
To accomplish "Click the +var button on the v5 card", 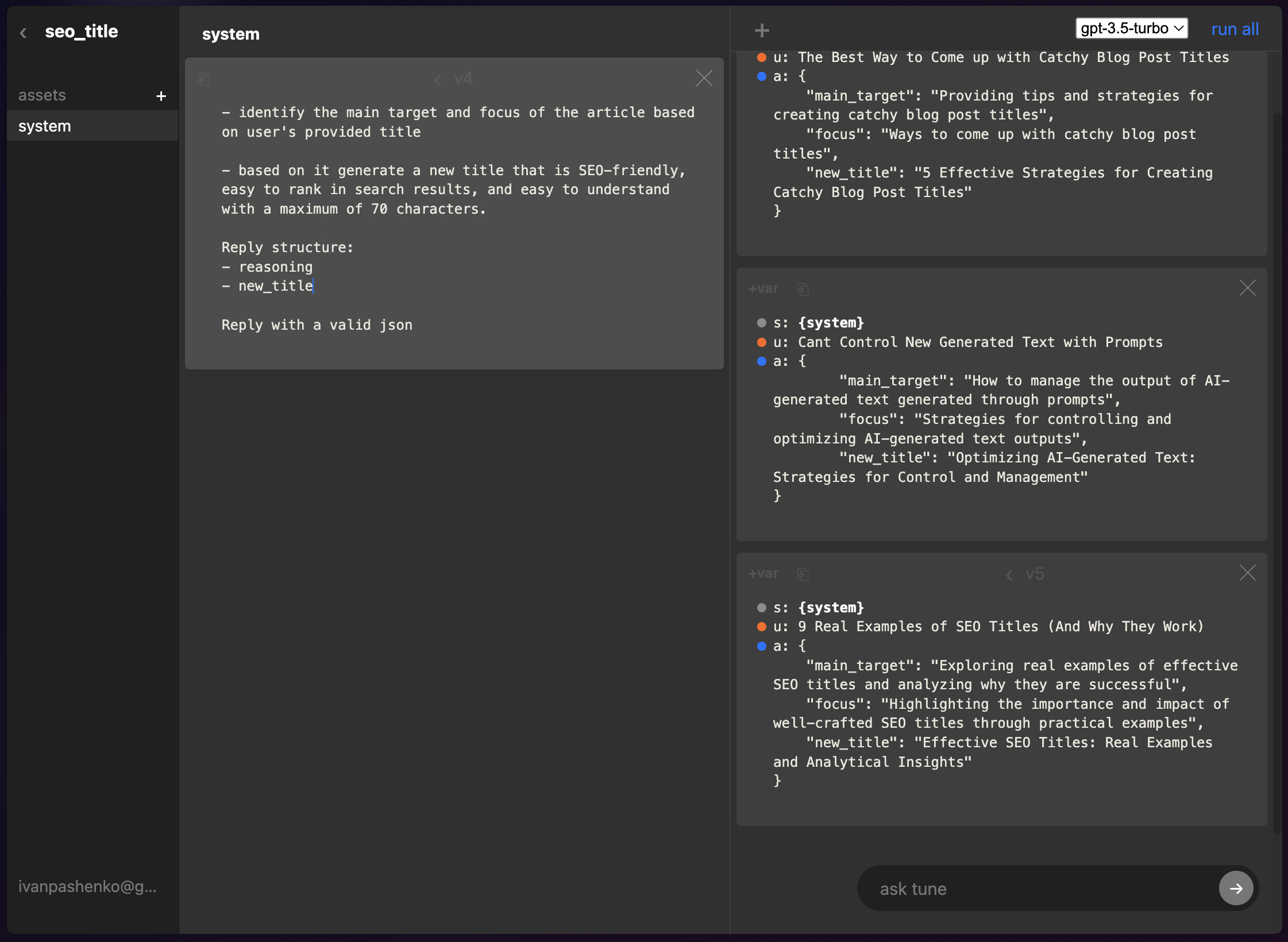I will [x=763, y=573].
